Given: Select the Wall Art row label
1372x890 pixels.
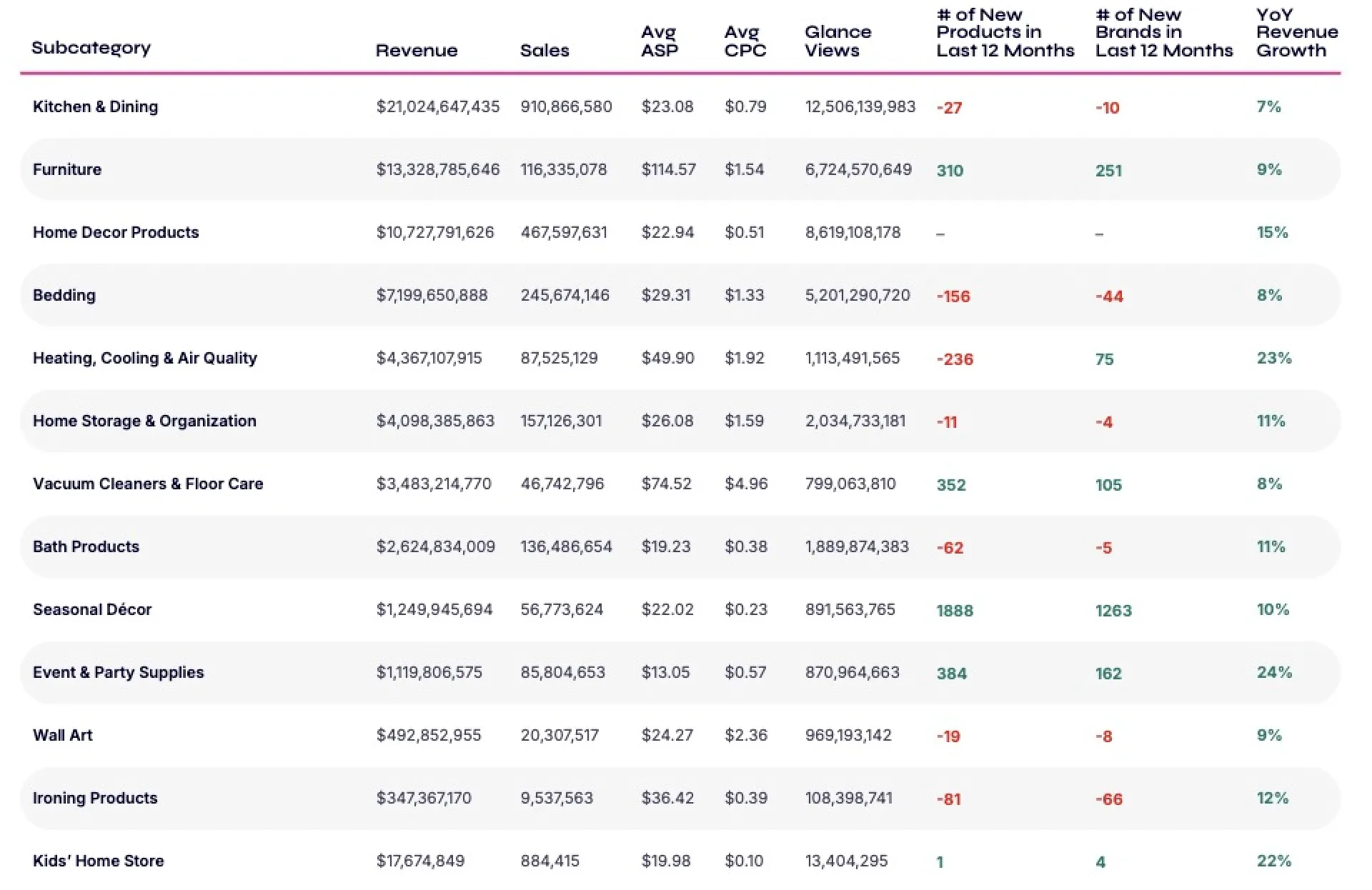Looking at the screenshot, I should coord(63,735).
